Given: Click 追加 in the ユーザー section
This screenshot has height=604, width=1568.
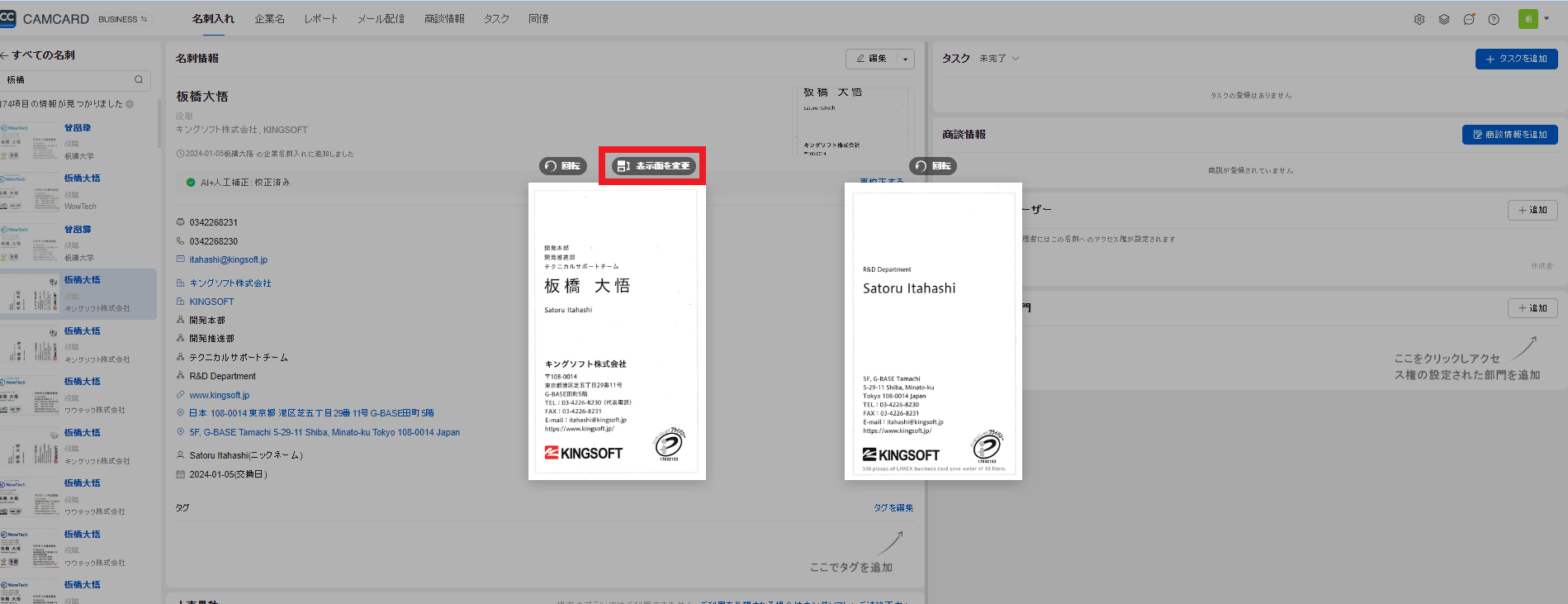Looking at the screenshot, I should 1532,210.
